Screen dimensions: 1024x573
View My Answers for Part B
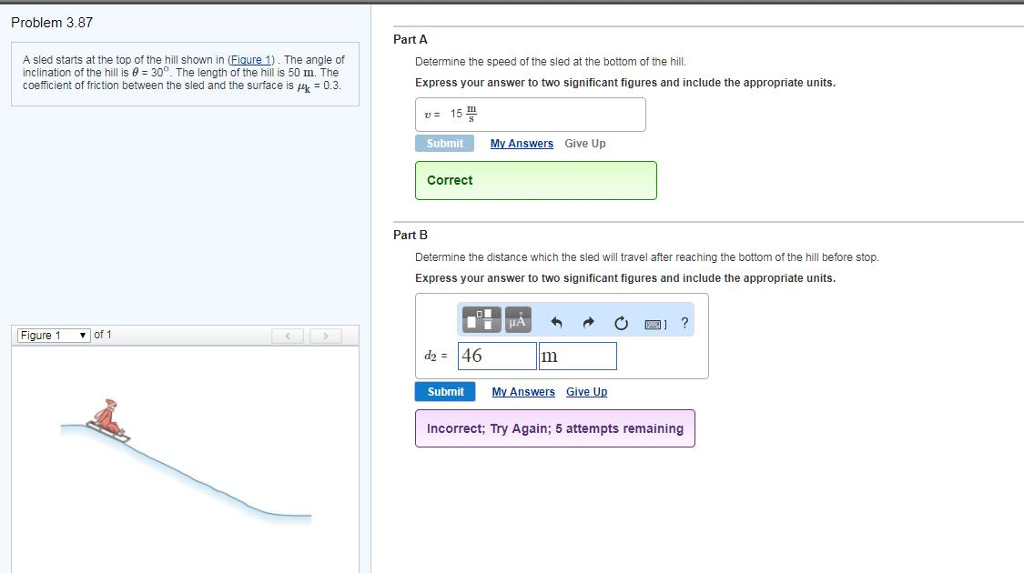(523, 391)
